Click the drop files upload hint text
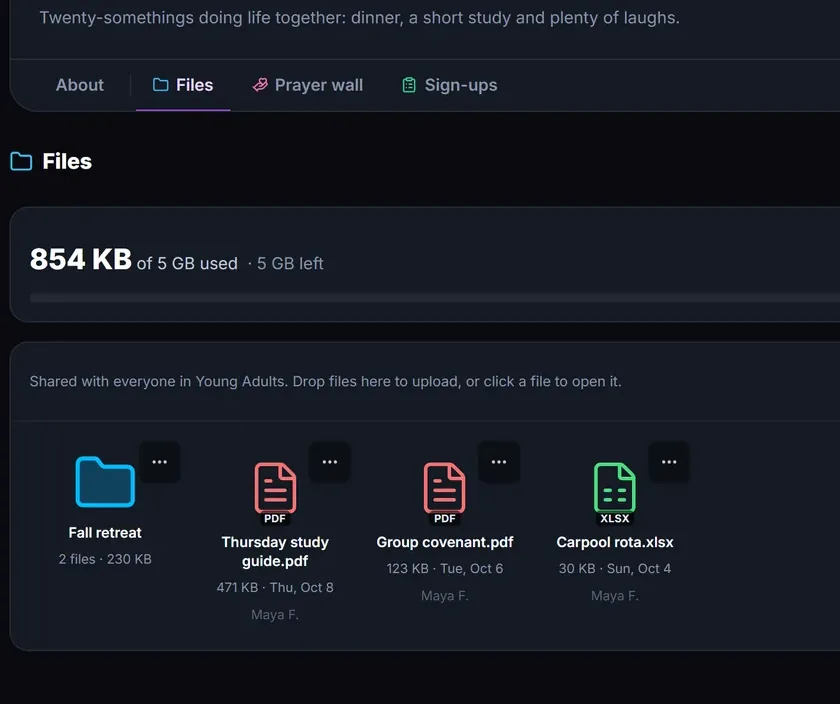Viewport: 840px width, 704px height. pyautogui.click(x=325, y=381)
